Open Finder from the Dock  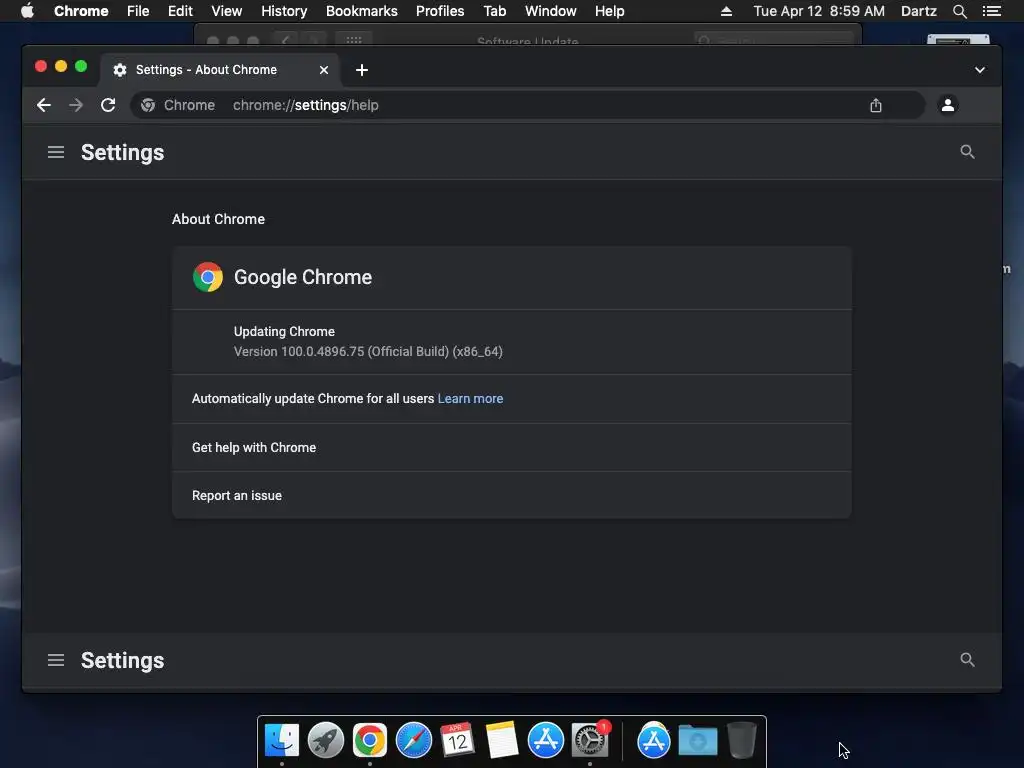pos(282,741)
